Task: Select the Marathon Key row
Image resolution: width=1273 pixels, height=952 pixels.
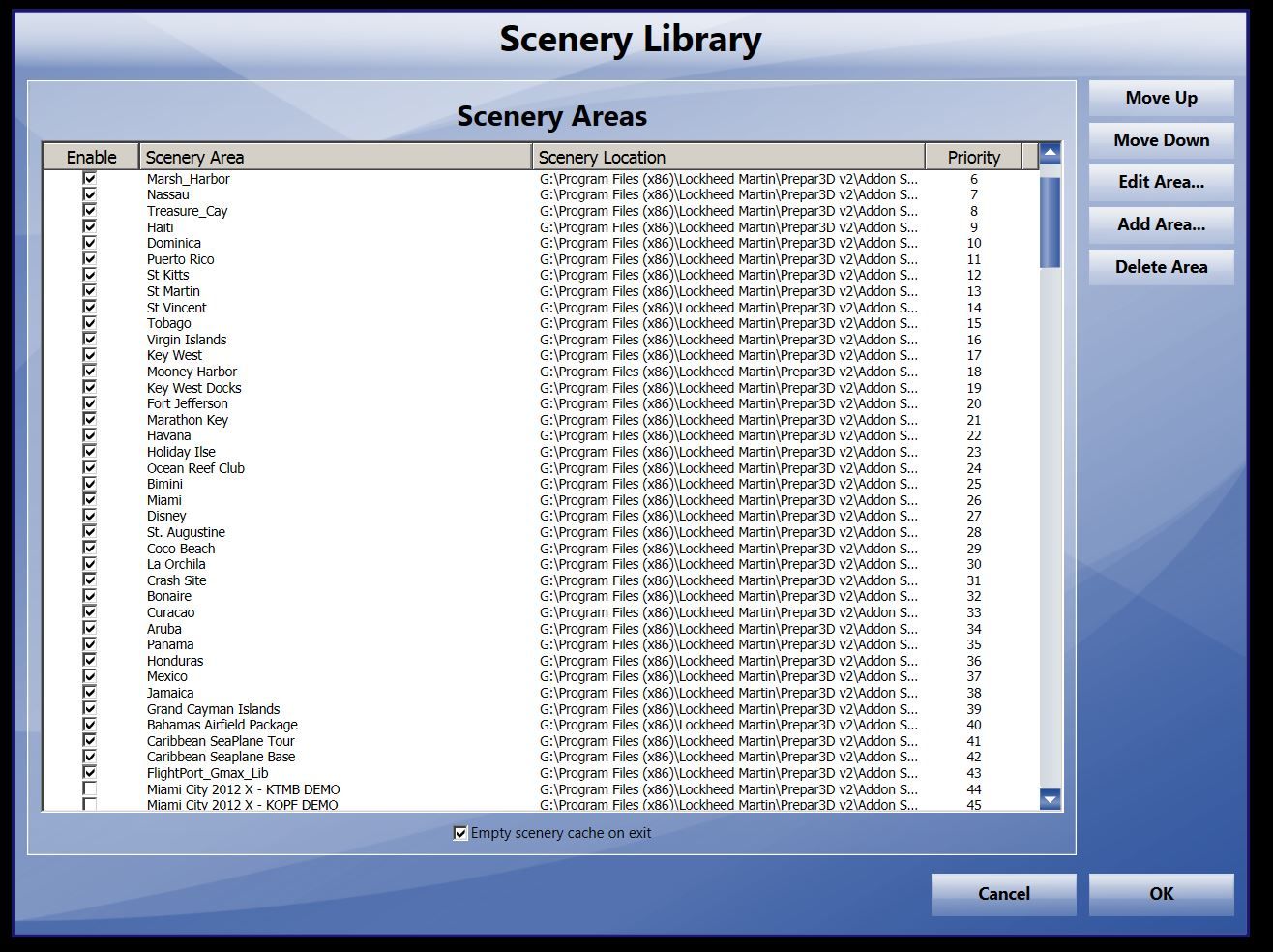Action: click(541, 420)
